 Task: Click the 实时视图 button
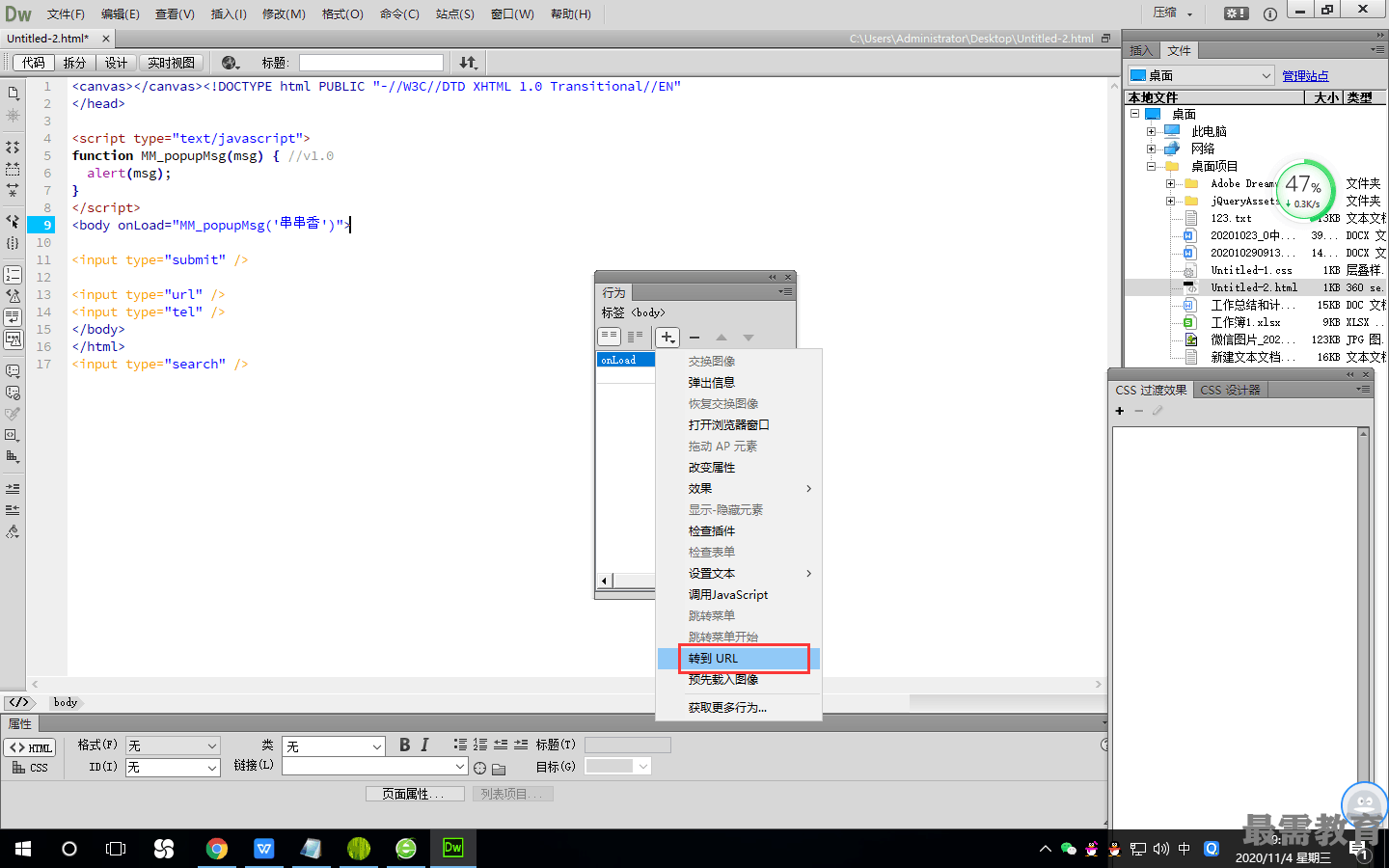(171, 63)
